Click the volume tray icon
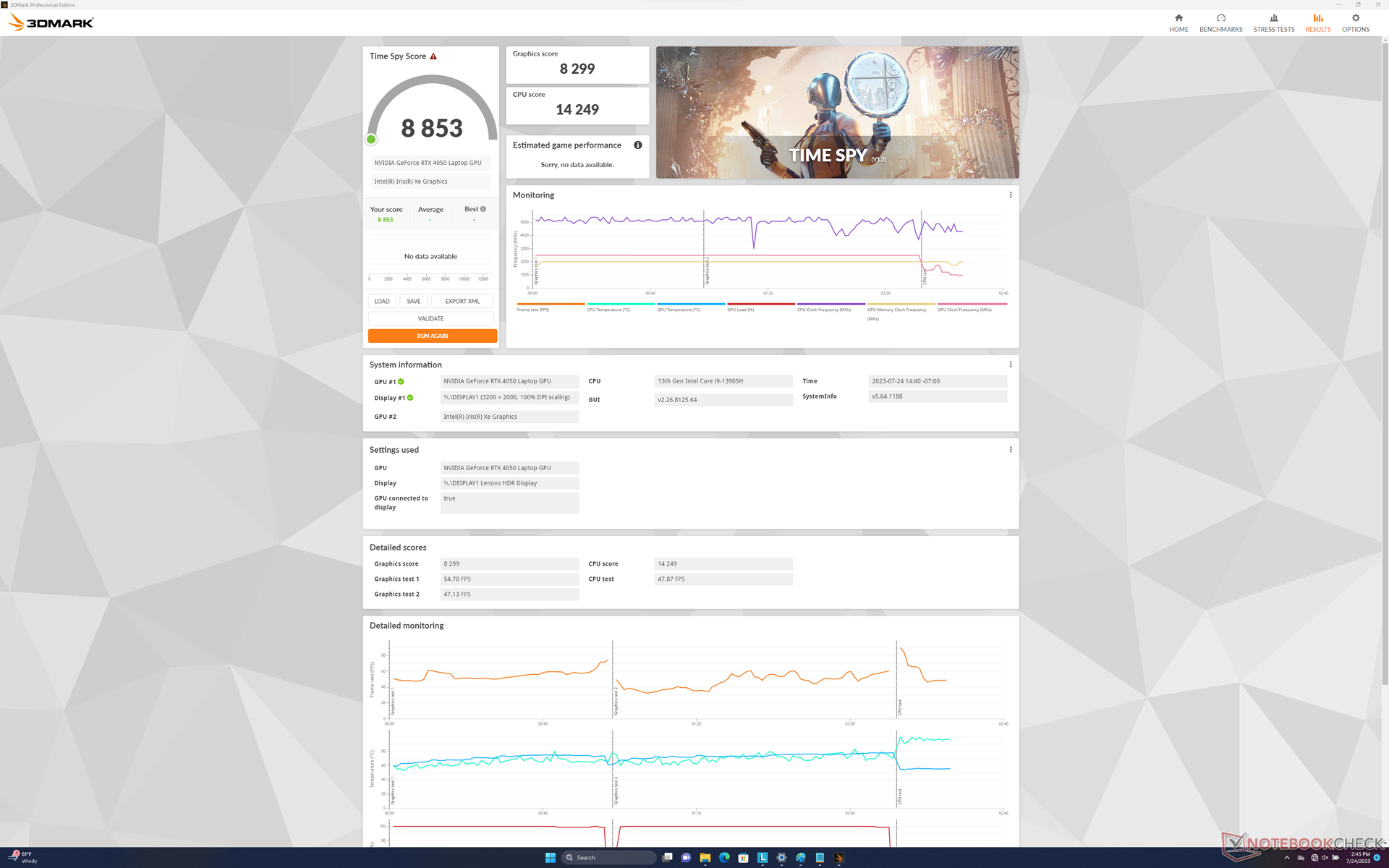The image size is (1389, 868). tap(1325, 858)
